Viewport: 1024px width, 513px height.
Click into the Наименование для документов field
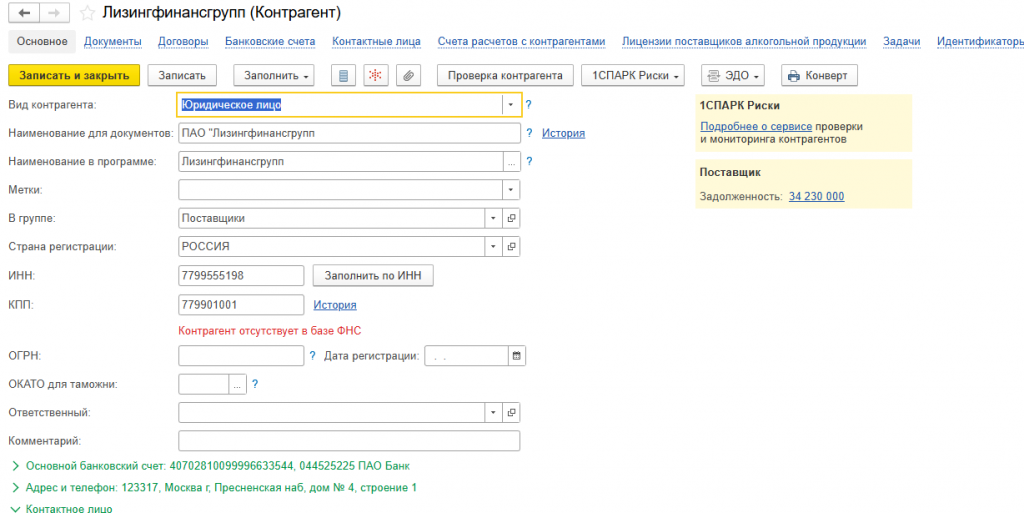coord(349,133)
